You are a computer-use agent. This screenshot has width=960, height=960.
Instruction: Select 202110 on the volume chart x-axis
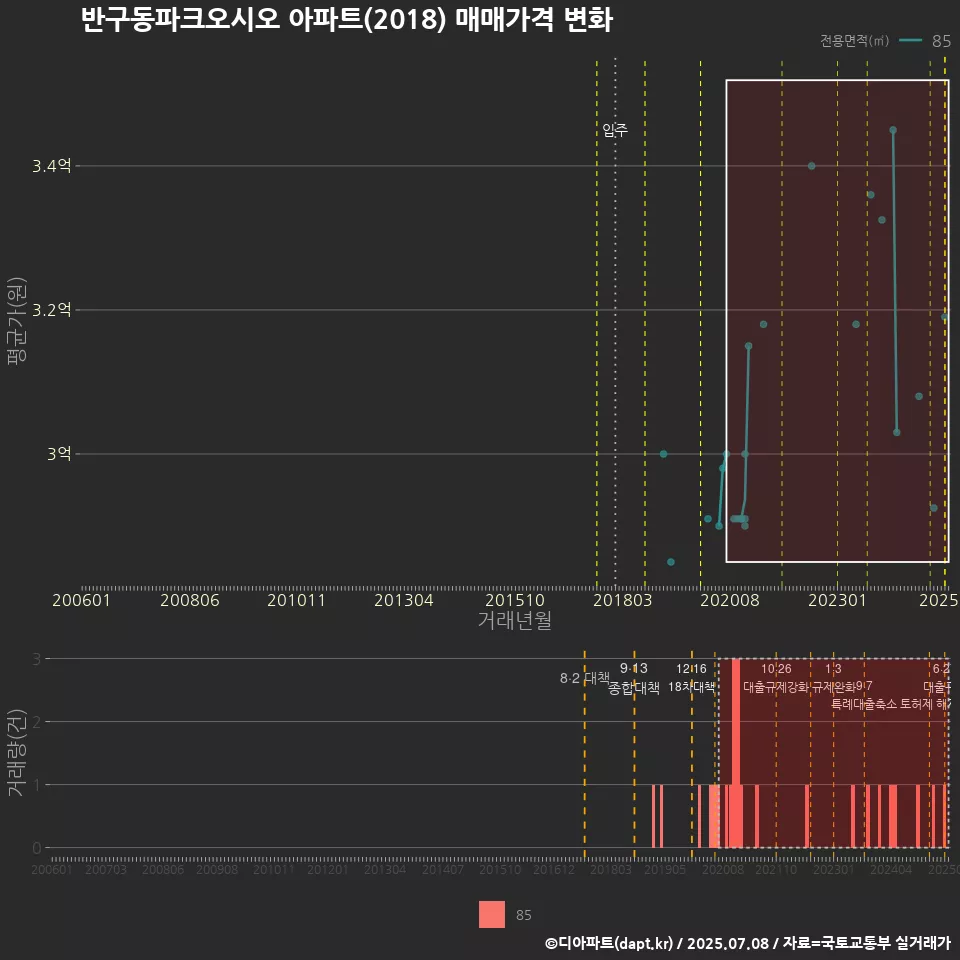(x=776, y=869)
